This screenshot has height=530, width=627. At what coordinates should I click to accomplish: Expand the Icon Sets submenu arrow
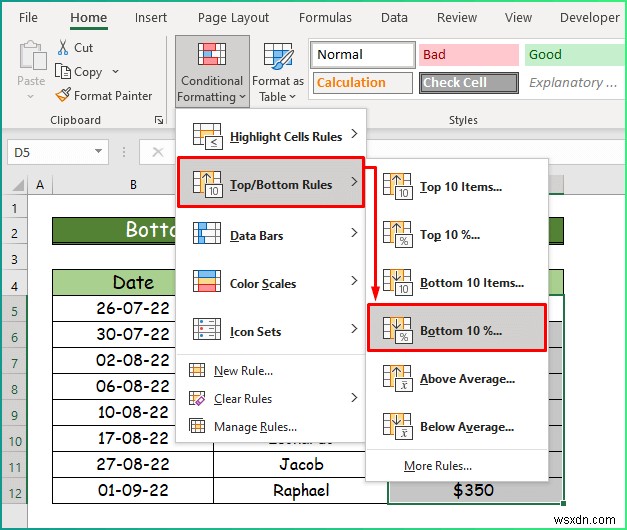[x=354, y=329]
